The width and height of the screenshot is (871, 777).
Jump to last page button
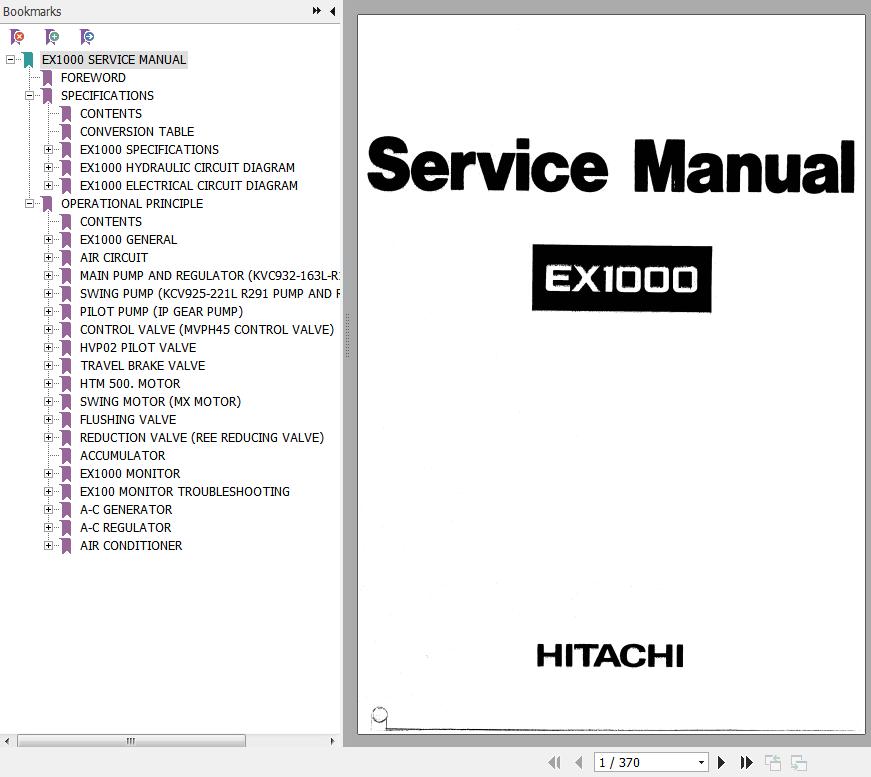[747, 763]
